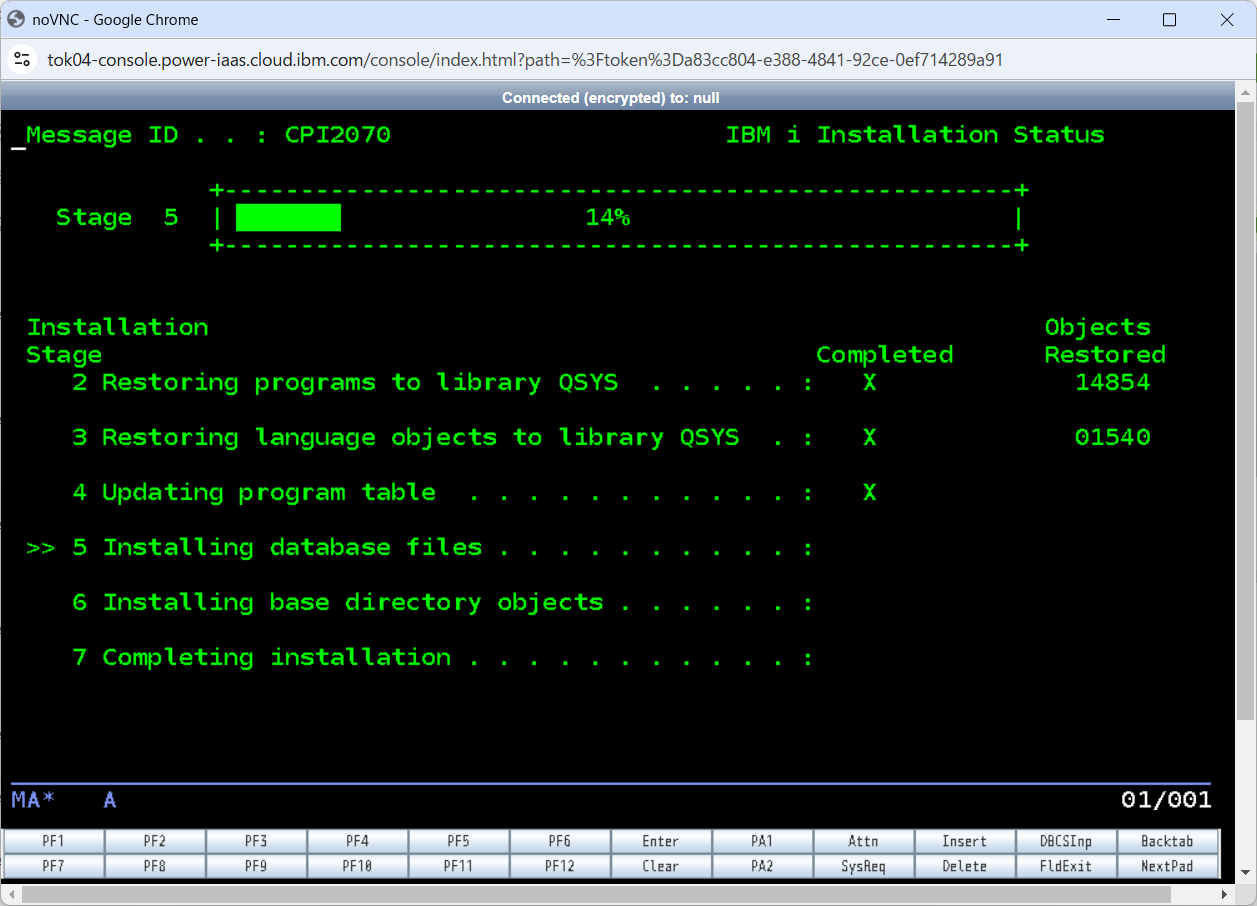This screenshot has height=906, width=1257.
Task: Click the PF4 key button
Action: [357, 841]
